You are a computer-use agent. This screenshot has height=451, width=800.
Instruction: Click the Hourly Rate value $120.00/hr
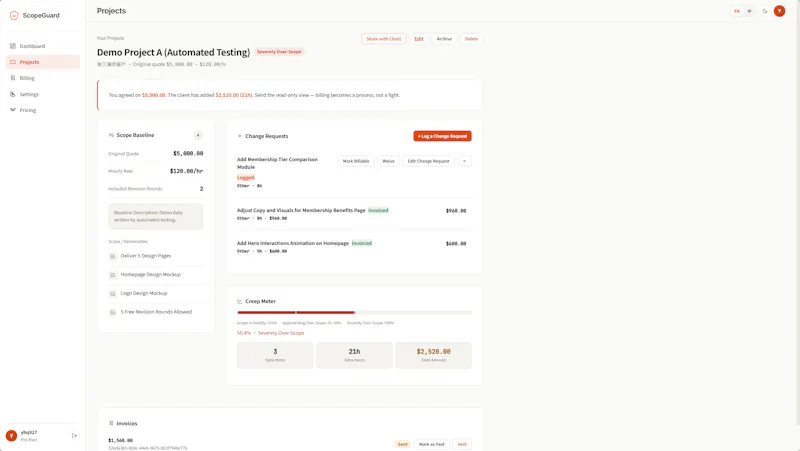(186, 171)
